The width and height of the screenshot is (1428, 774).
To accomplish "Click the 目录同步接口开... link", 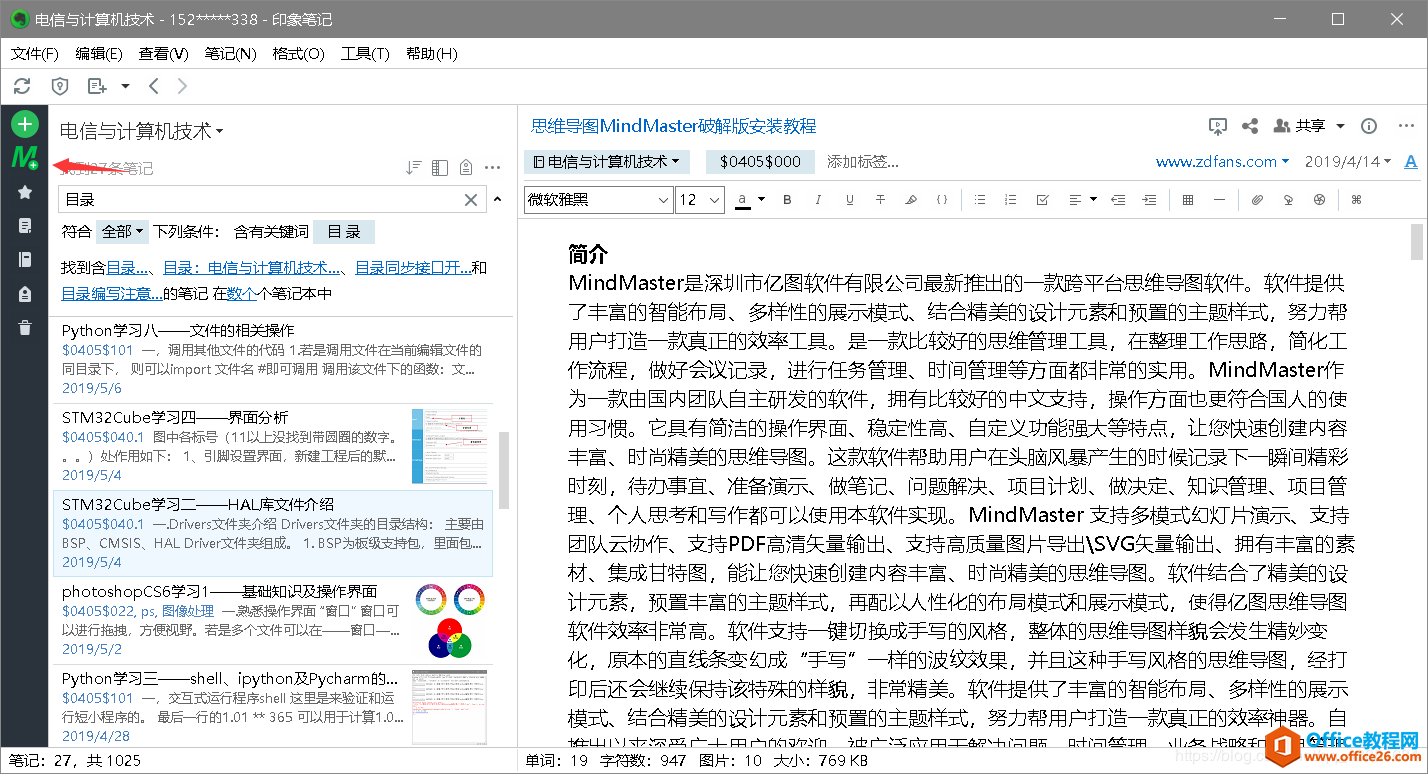I will tap(413, 268).
